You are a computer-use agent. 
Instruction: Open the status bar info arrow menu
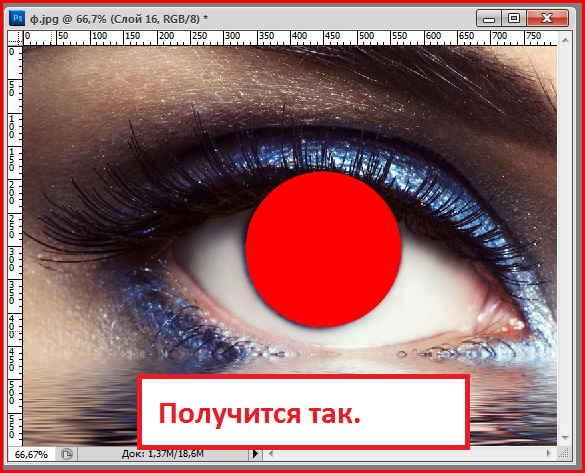pos(256,454)
